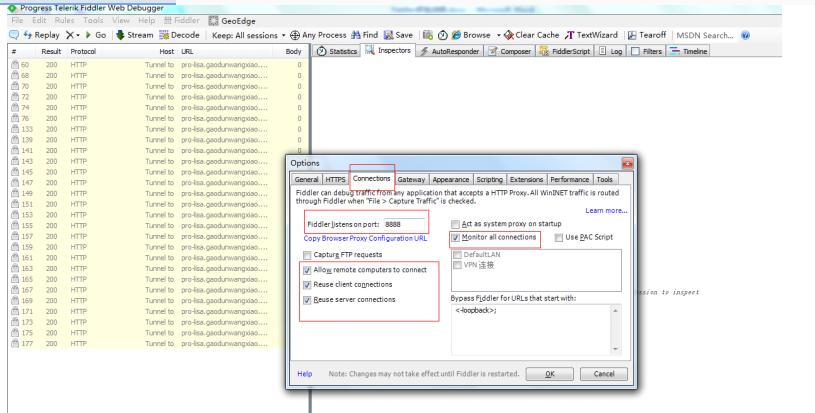This screenshot has width=815, height=413.
Task: Open the Keep: All sessions dropdown
Action: click(248, 35)
